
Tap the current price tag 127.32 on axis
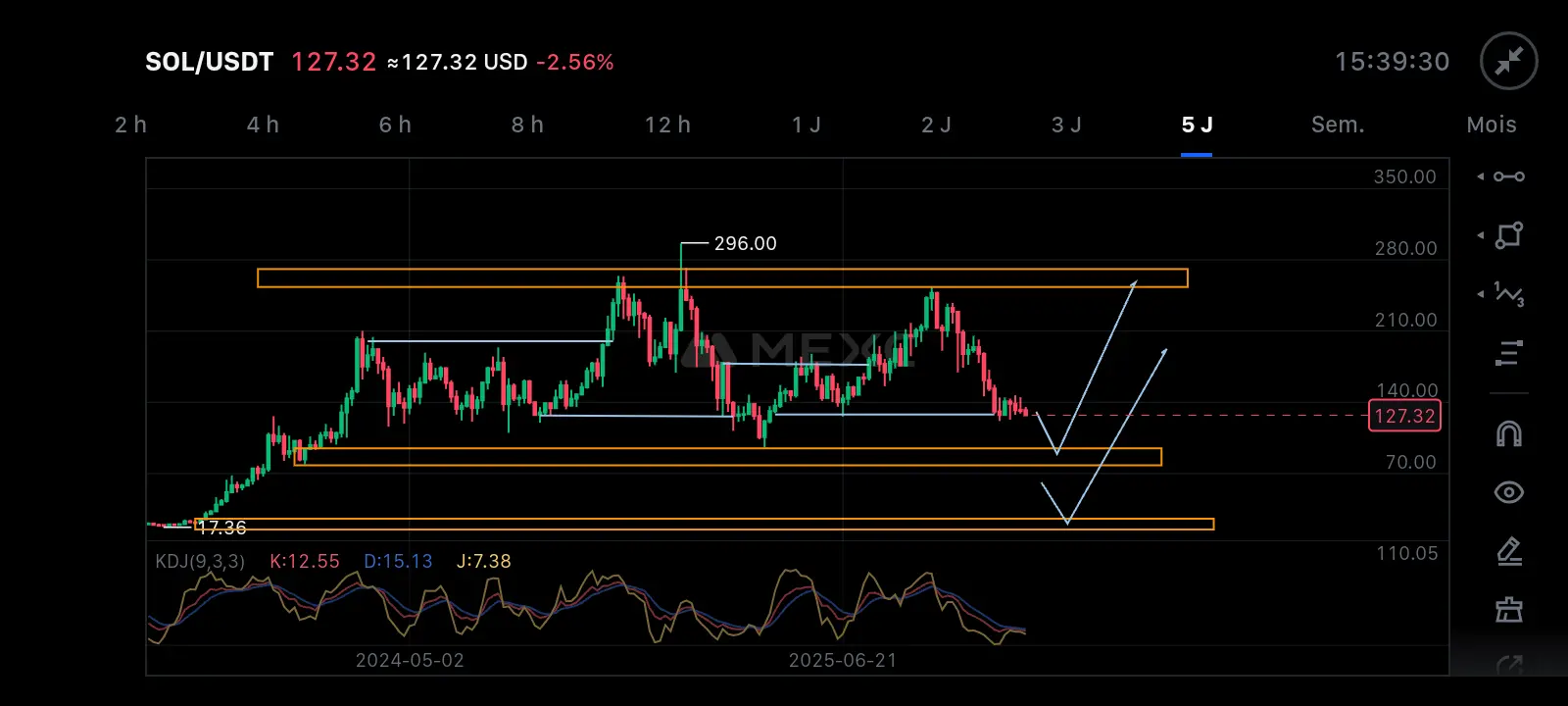click(1404, 416)
